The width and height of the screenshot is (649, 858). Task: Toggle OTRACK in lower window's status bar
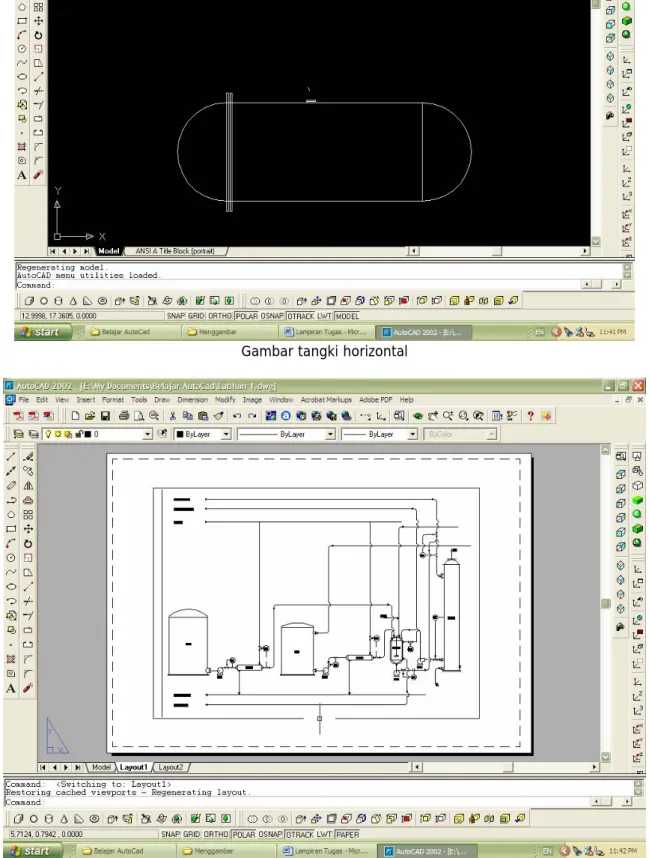click(300, 834)
